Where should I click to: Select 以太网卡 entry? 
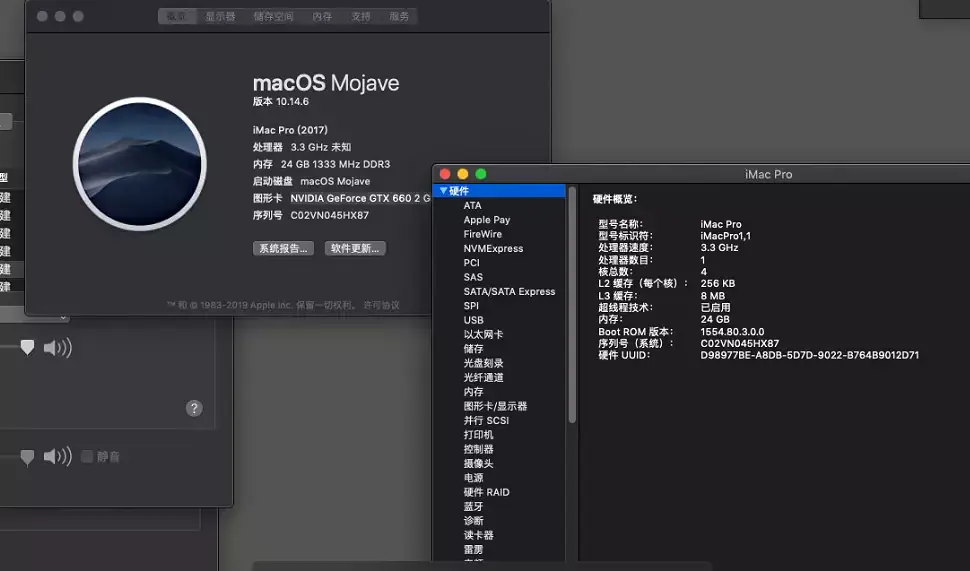[x=483, y=334]
